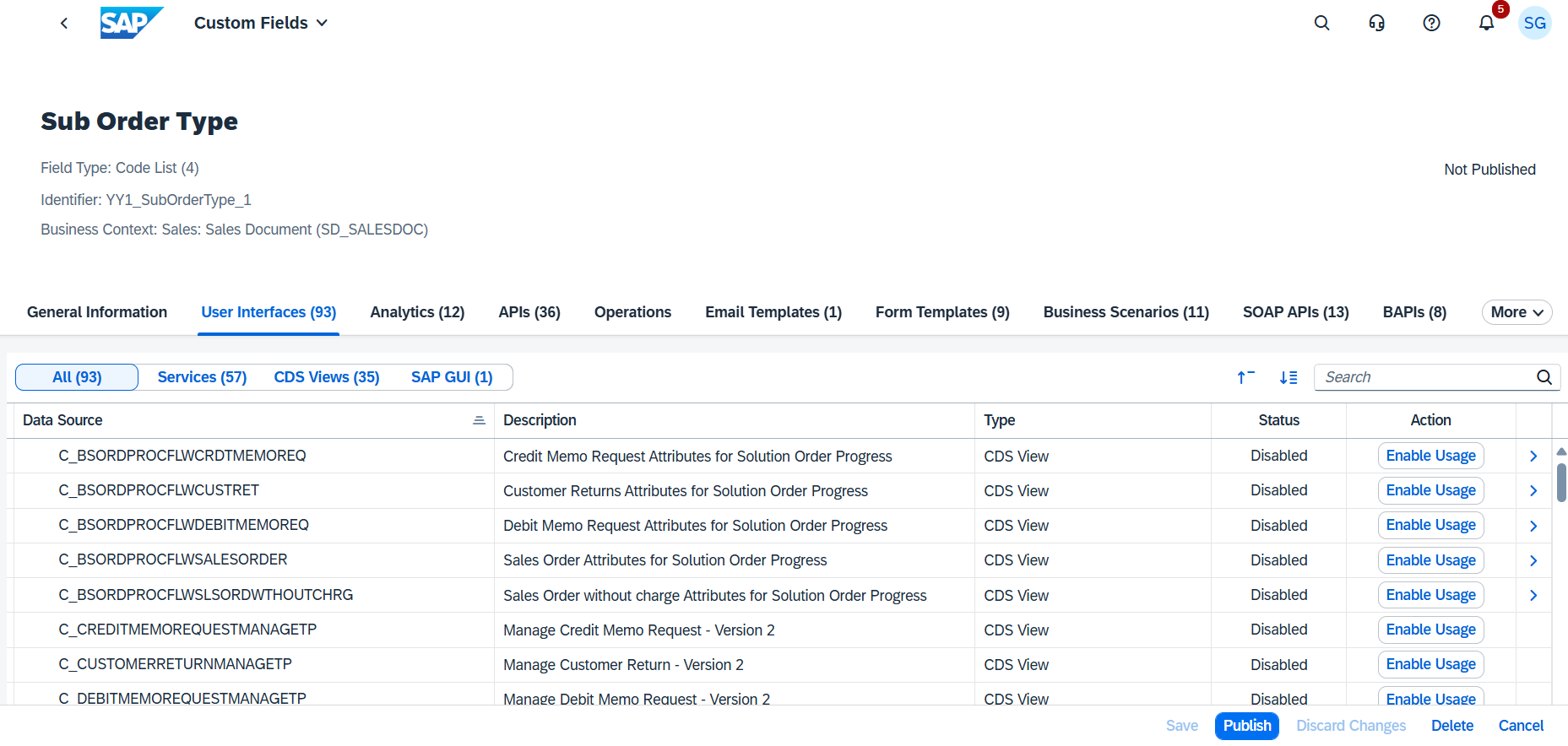Screen dimensions: 1568x746
Task: Expand details for C_BSORDPROCFLWCUSTRET row
Action: (1533, 491)
